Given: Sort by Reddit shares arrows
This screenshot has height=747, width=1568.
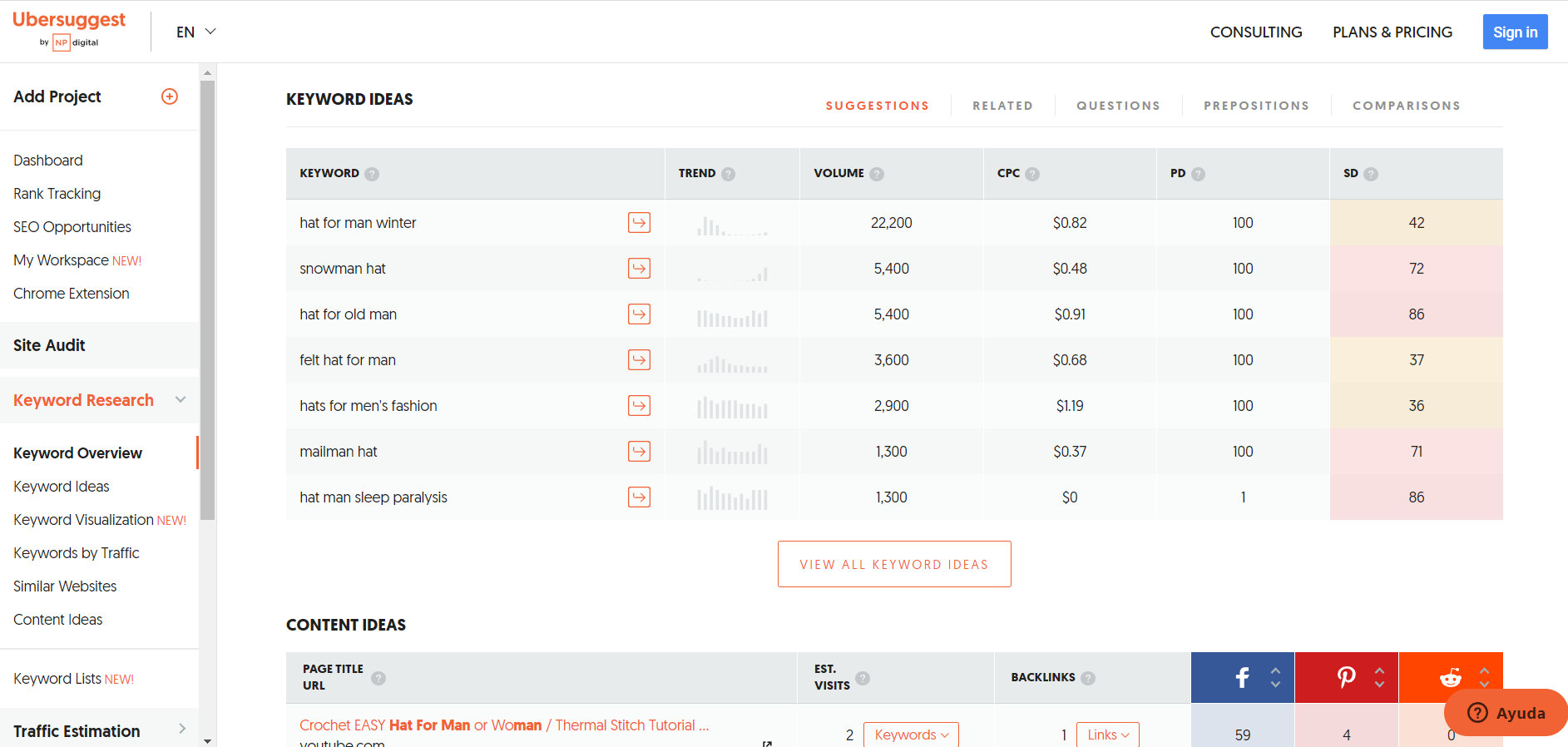Looking at the screenshot, I should click(1484, 678).
